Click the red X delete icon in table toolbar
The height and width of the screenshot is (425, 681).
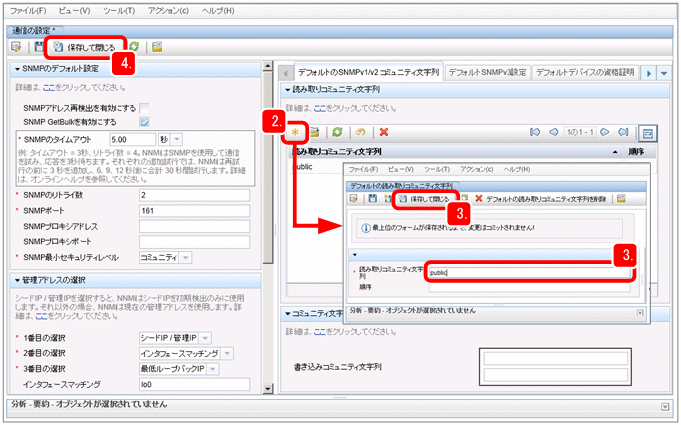[383, 132]
